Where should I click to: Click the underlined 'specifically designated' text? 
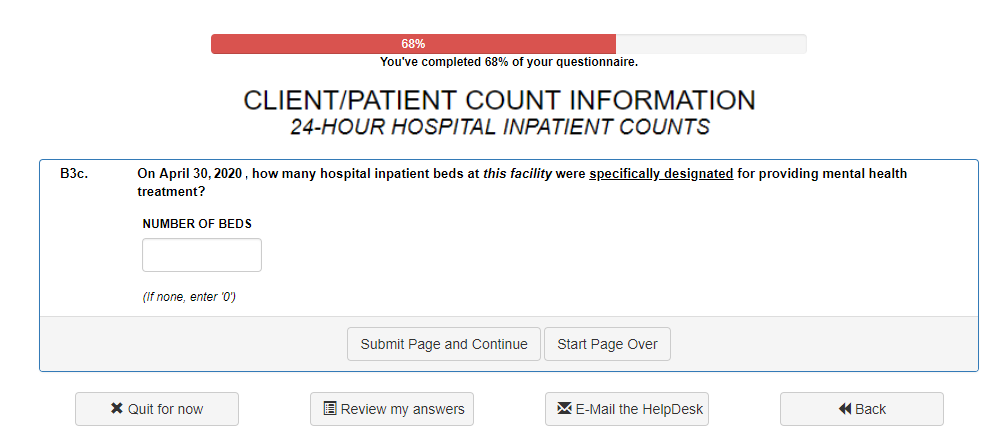[x=661, y=174]
